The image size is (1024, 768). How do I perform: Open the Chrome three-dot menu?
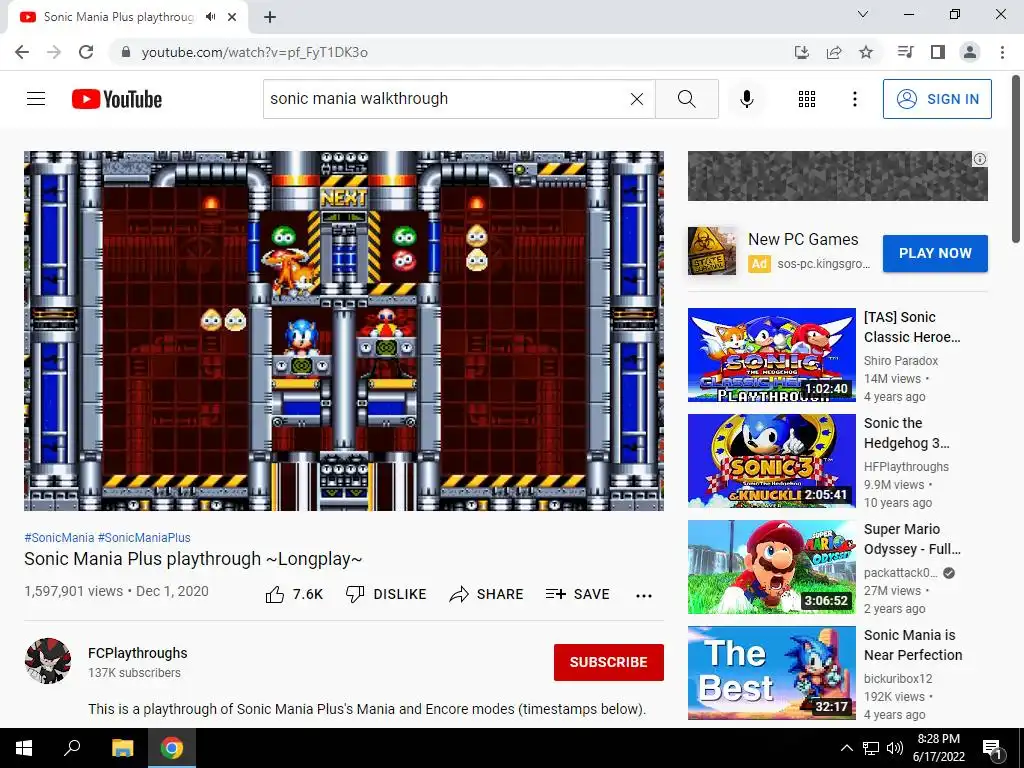point(1002,52)
